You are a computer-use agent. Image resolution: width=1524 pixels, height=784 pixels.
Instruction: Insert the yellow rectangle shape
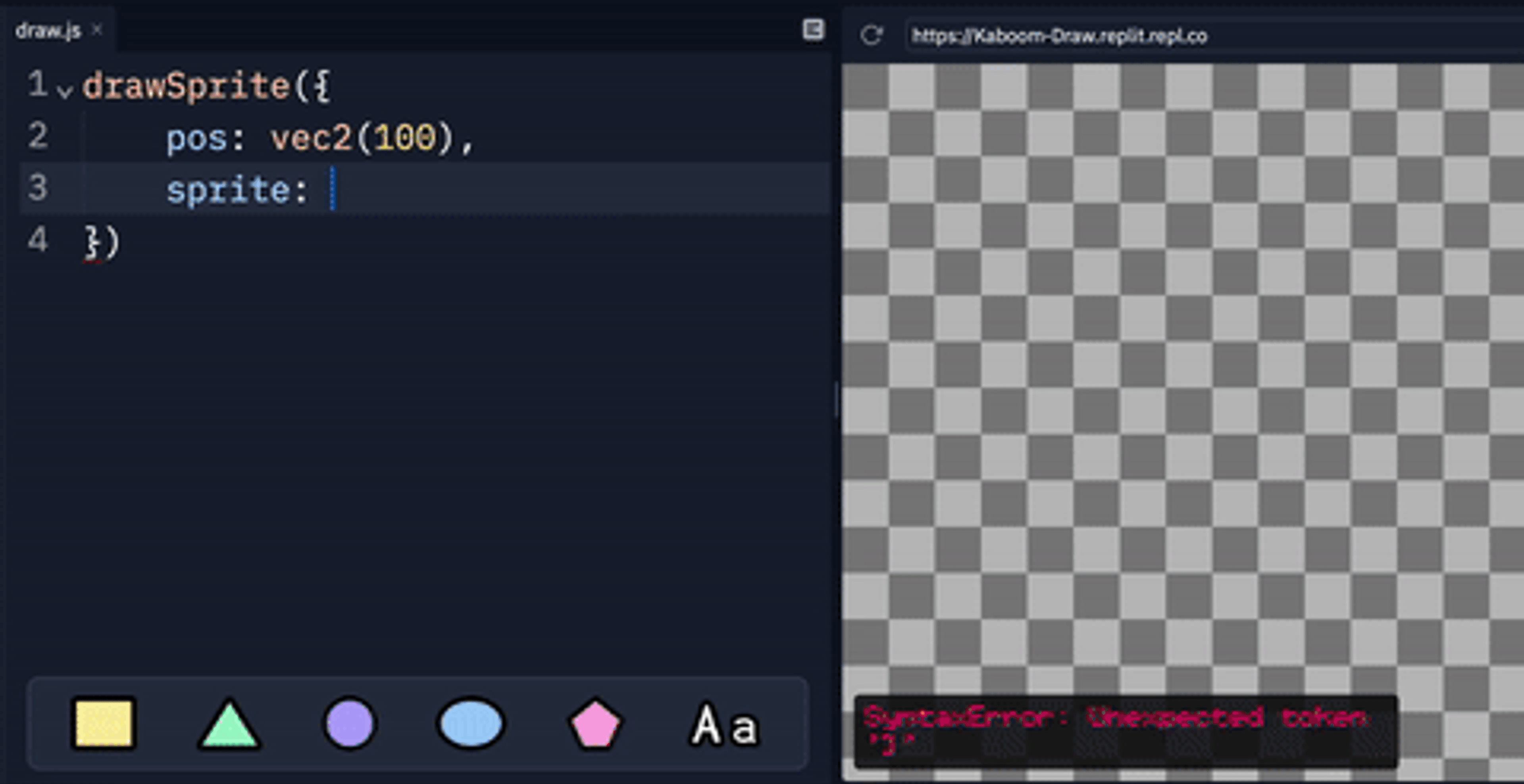click(104, 724)
